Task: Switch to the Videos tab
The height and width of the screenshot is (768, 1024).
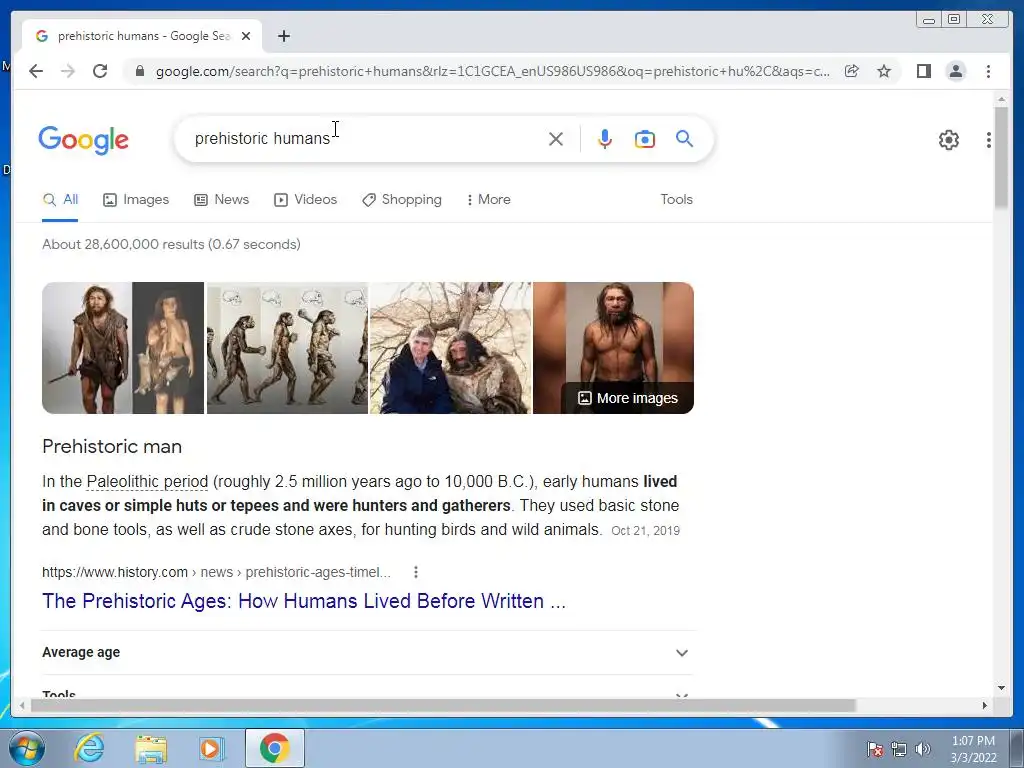Action: (305, 200)
